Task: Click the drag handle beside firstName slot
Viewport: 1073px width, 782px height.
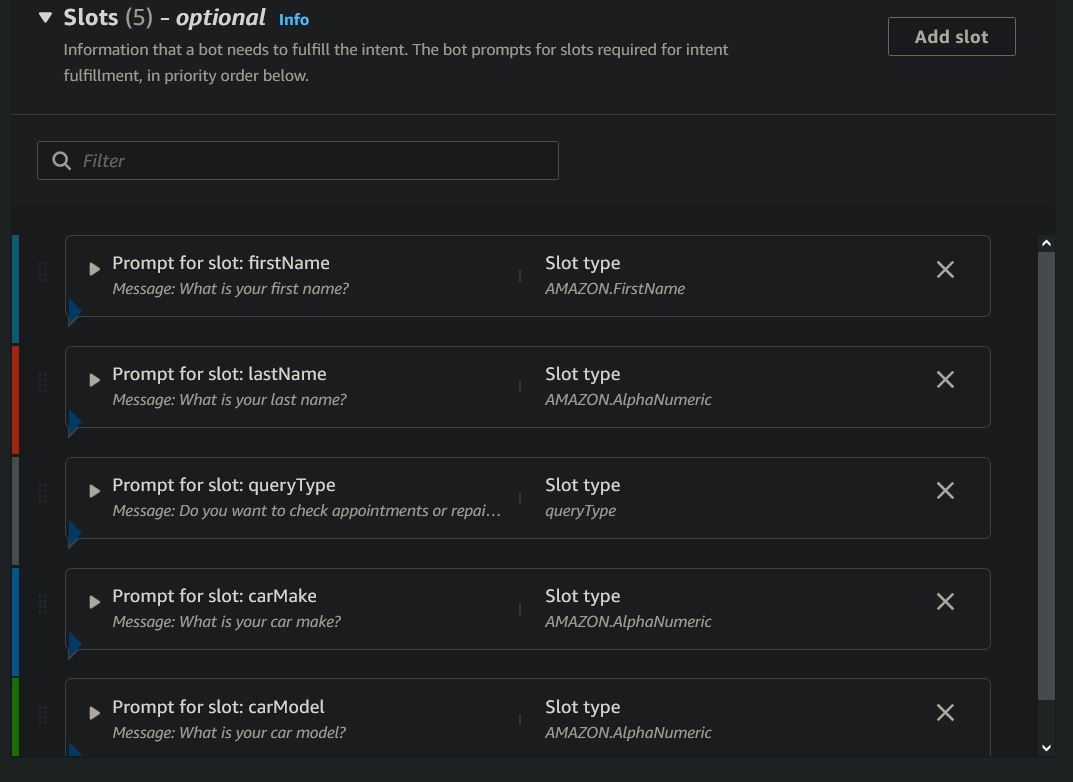Action: (x=42, y=272)
